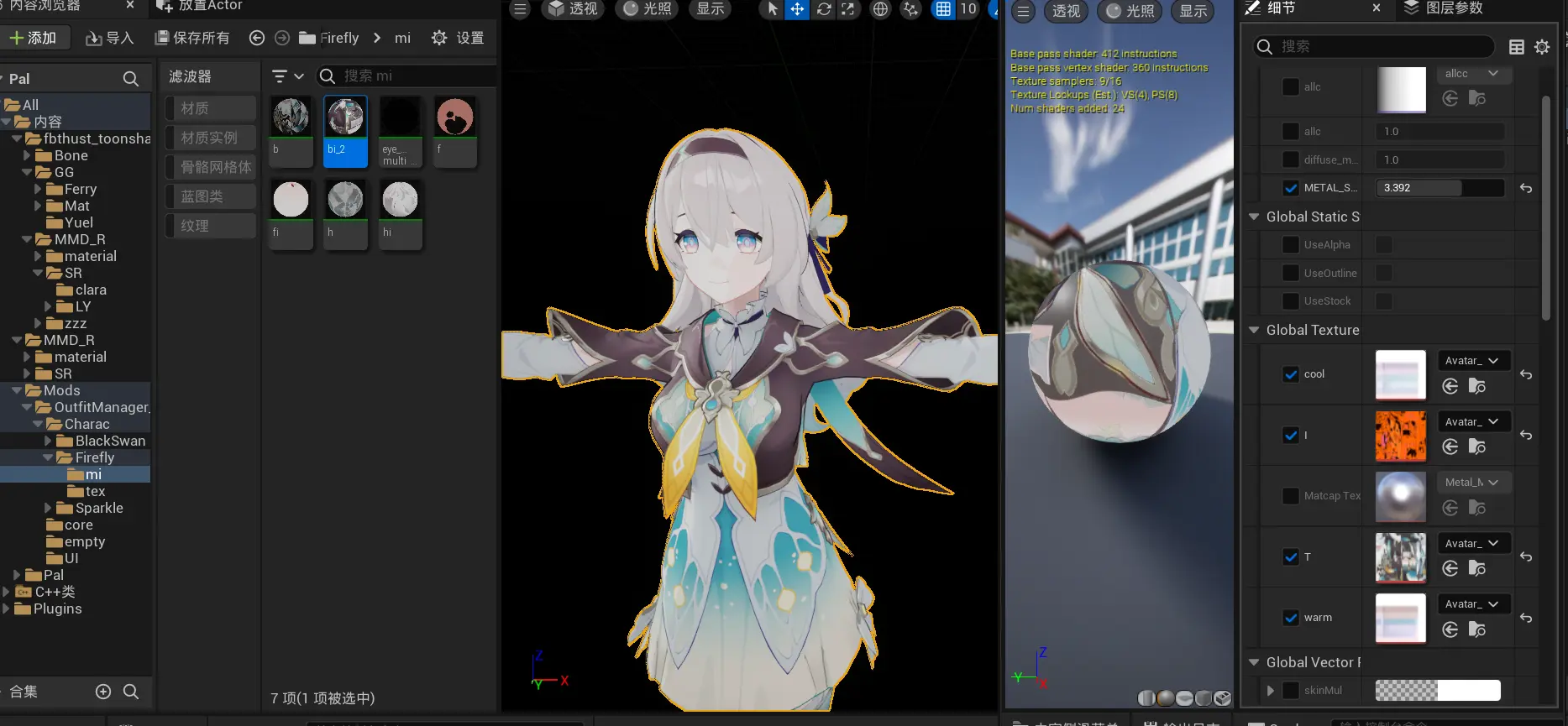
Task: Click the 导入 import button
Action: (110, 38)
